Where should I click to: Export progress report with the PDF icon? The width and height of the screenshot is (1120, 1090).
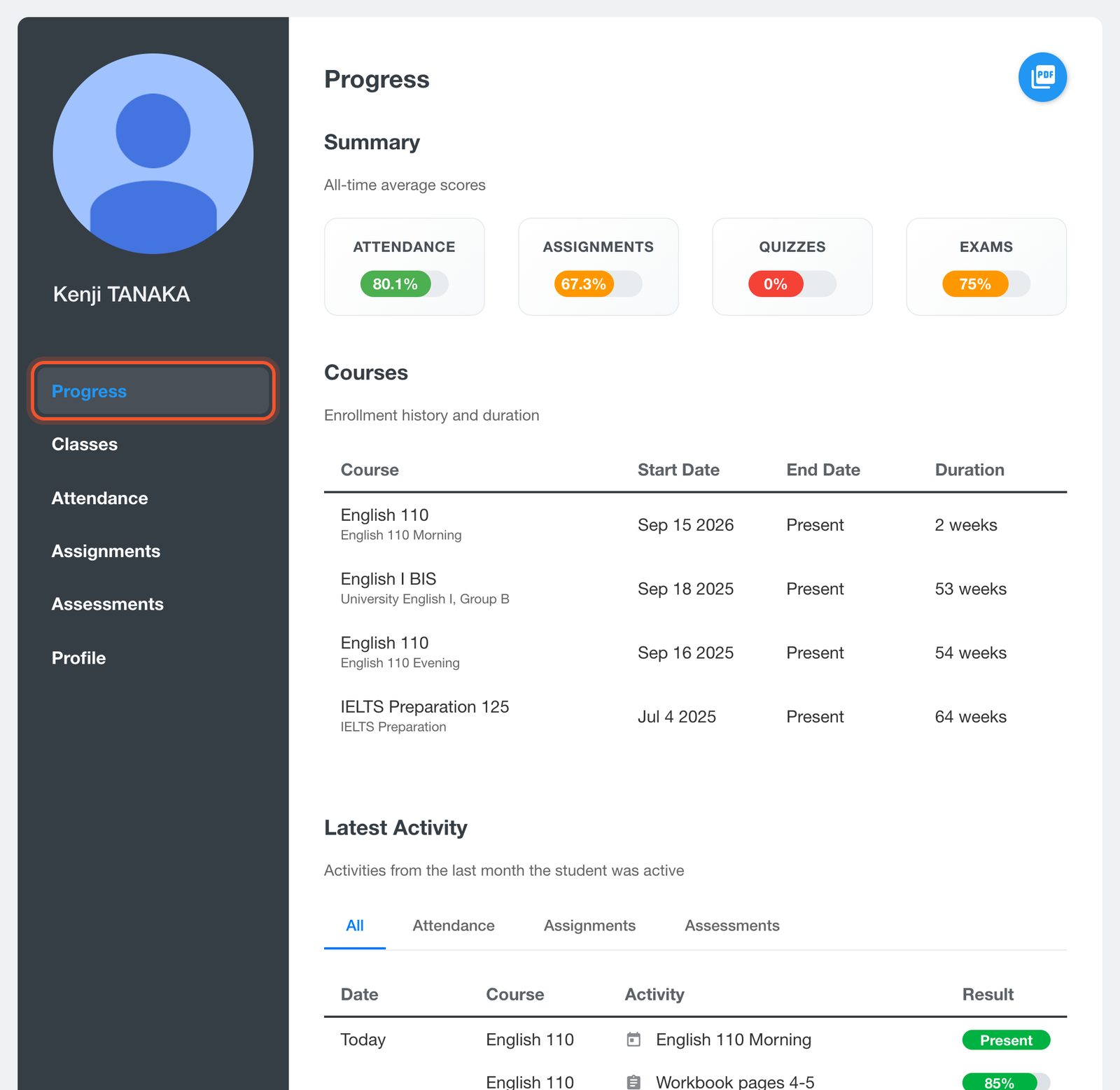1042,77
